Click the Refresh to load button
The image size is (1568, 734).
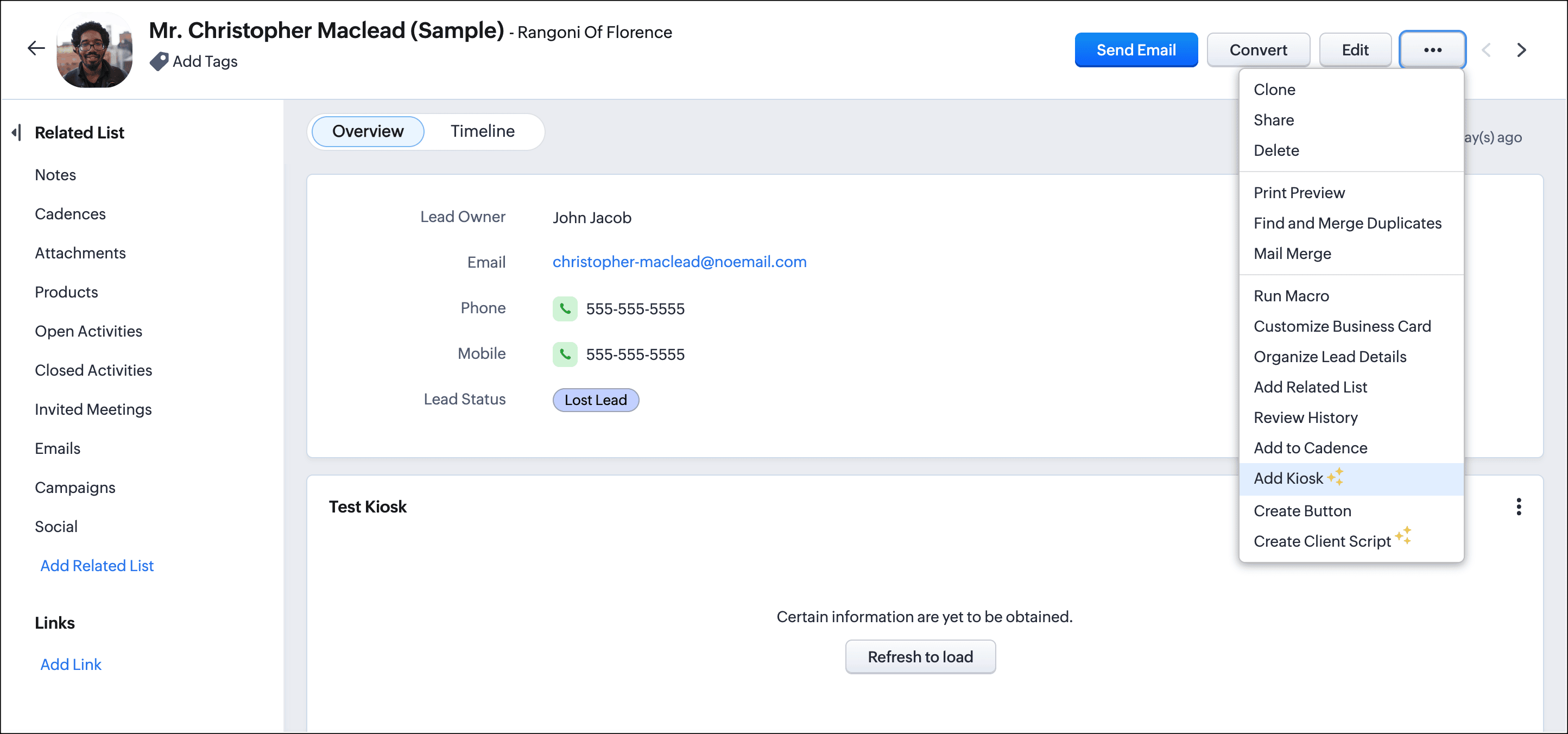920,657
